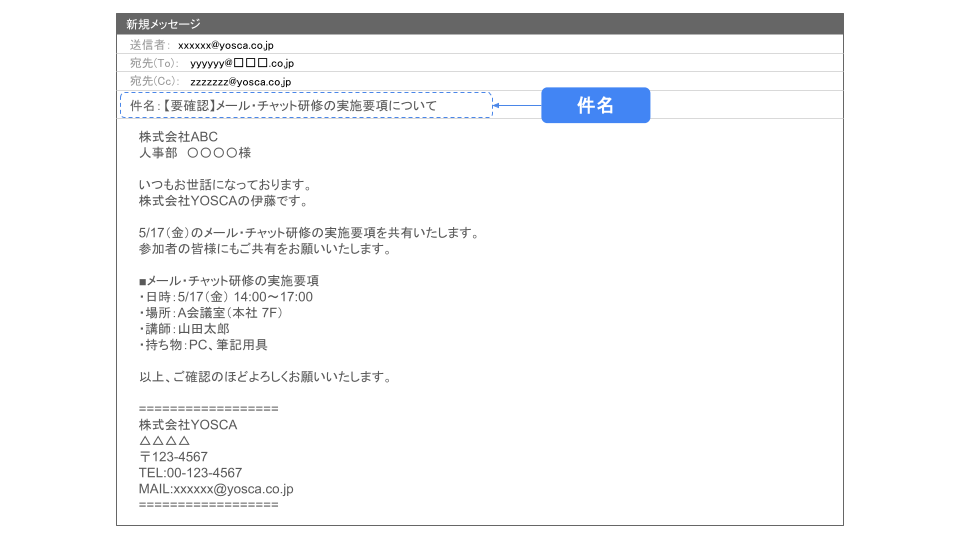Click the 株式会社ABC recipient company line
This screenshot has height=540, width=960.
pos(178,136)
